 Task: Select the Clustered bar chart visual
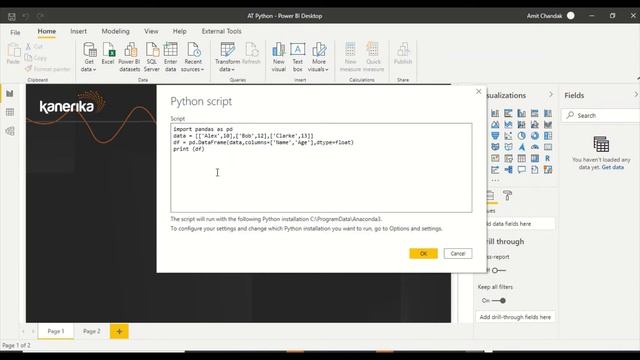click(x=508, y=113)
